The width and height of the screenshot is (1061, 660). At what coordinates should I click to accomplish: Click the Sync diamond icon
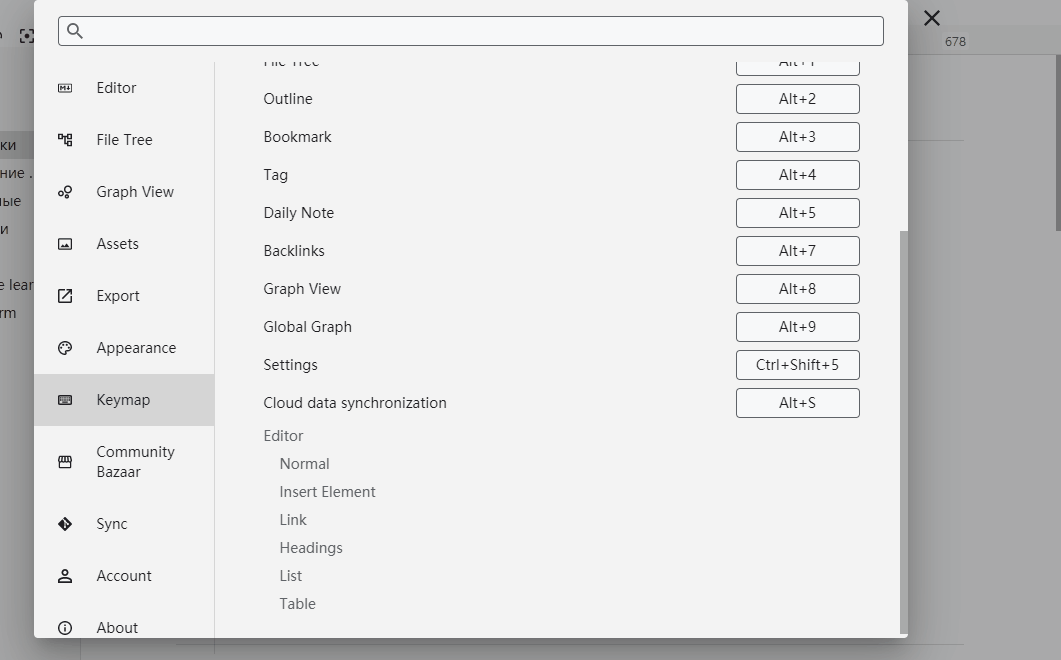click(x=65, y=524)
